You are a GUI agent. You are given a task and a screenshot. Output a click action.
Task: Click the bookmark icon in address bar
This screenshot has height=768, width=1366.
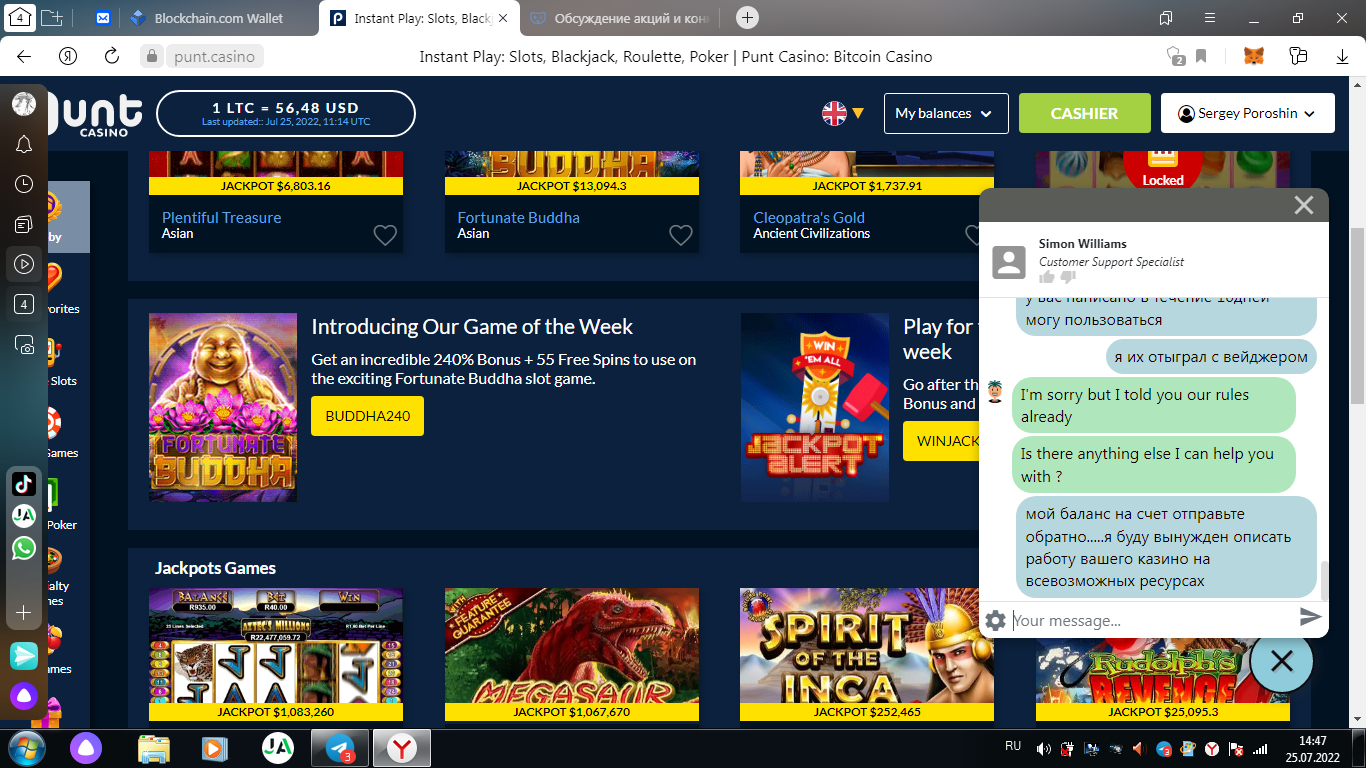1201,57
